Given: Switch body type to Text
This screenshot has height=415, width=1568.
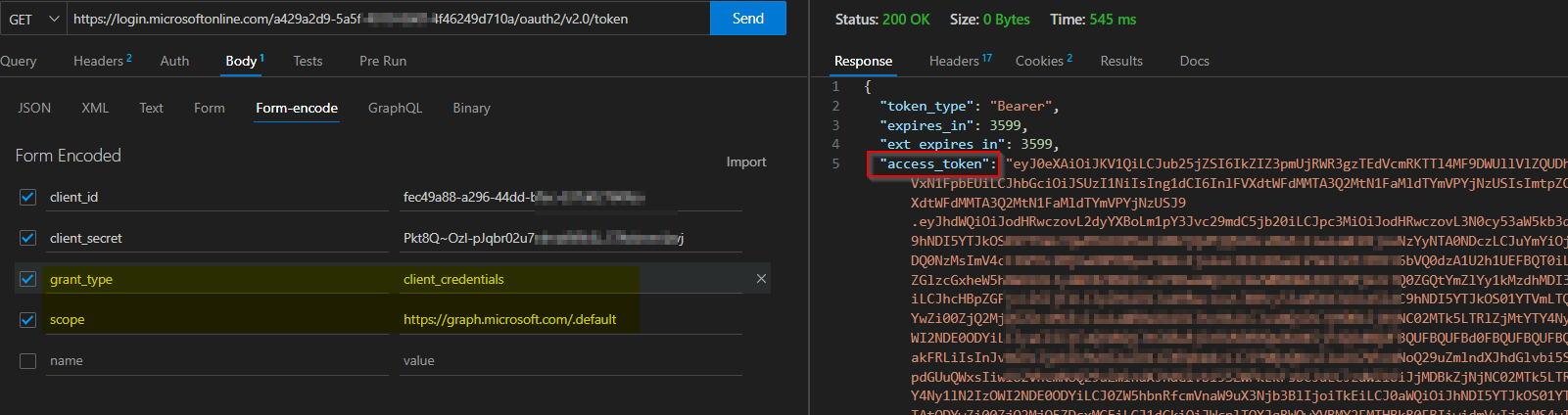Looking at the screenshot, I should [151, 108].
